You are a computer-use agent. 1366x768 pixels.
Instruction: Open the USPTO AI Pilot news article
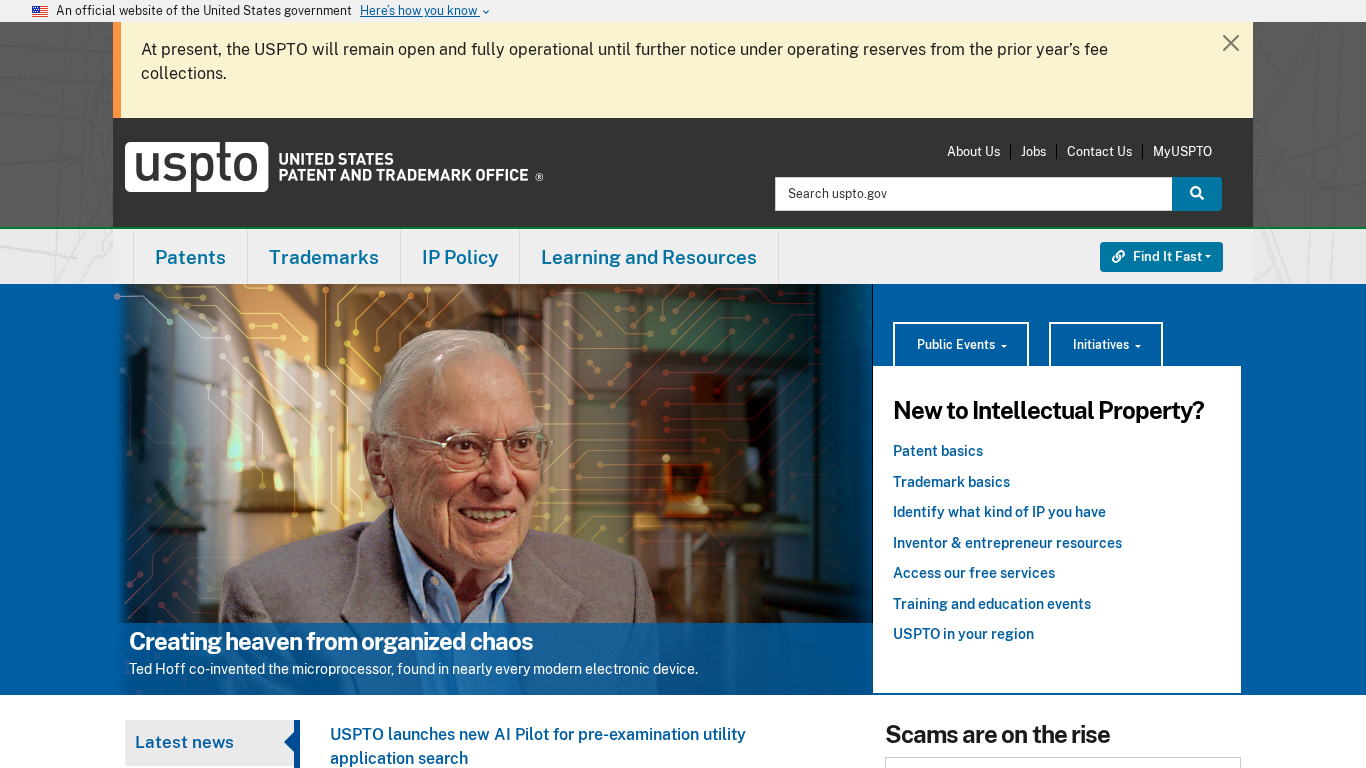click(538, 746)
